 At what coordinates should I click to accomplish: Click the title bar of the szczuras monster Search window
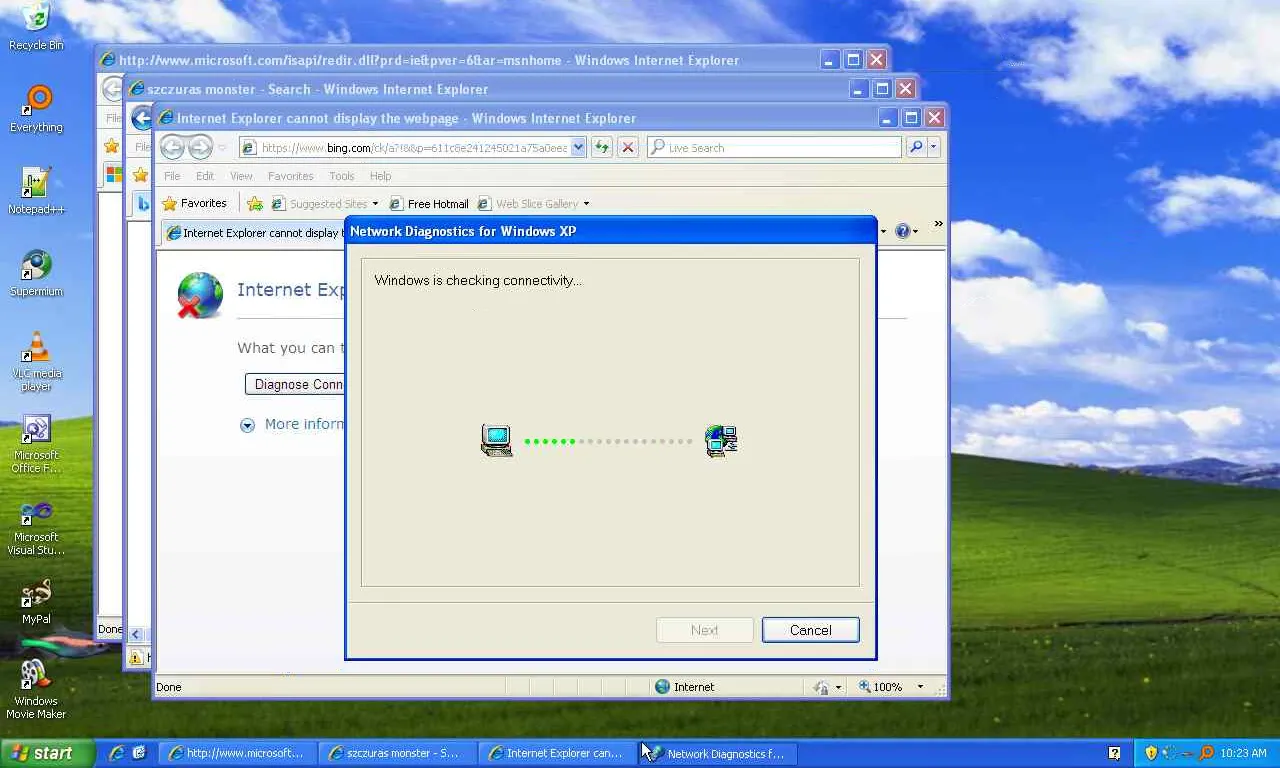485,89
